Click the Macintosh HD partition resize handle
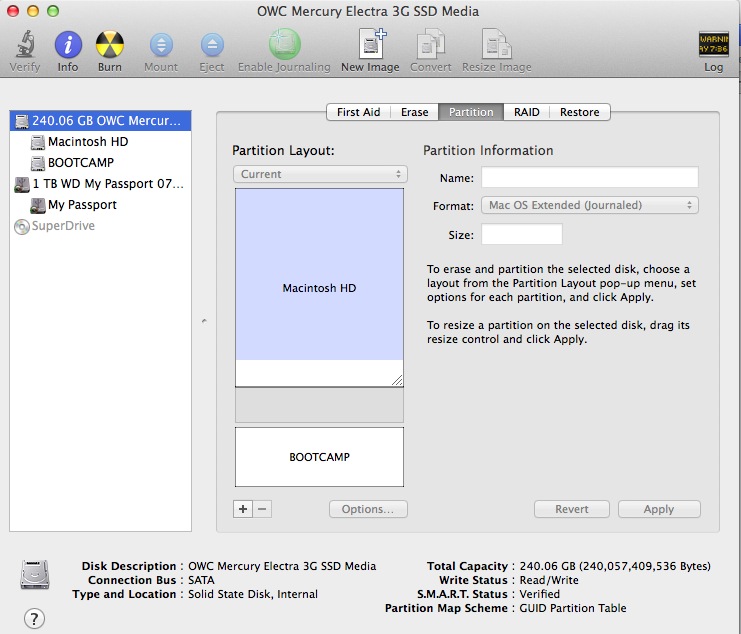741x634 pixels. pos(397,380)
